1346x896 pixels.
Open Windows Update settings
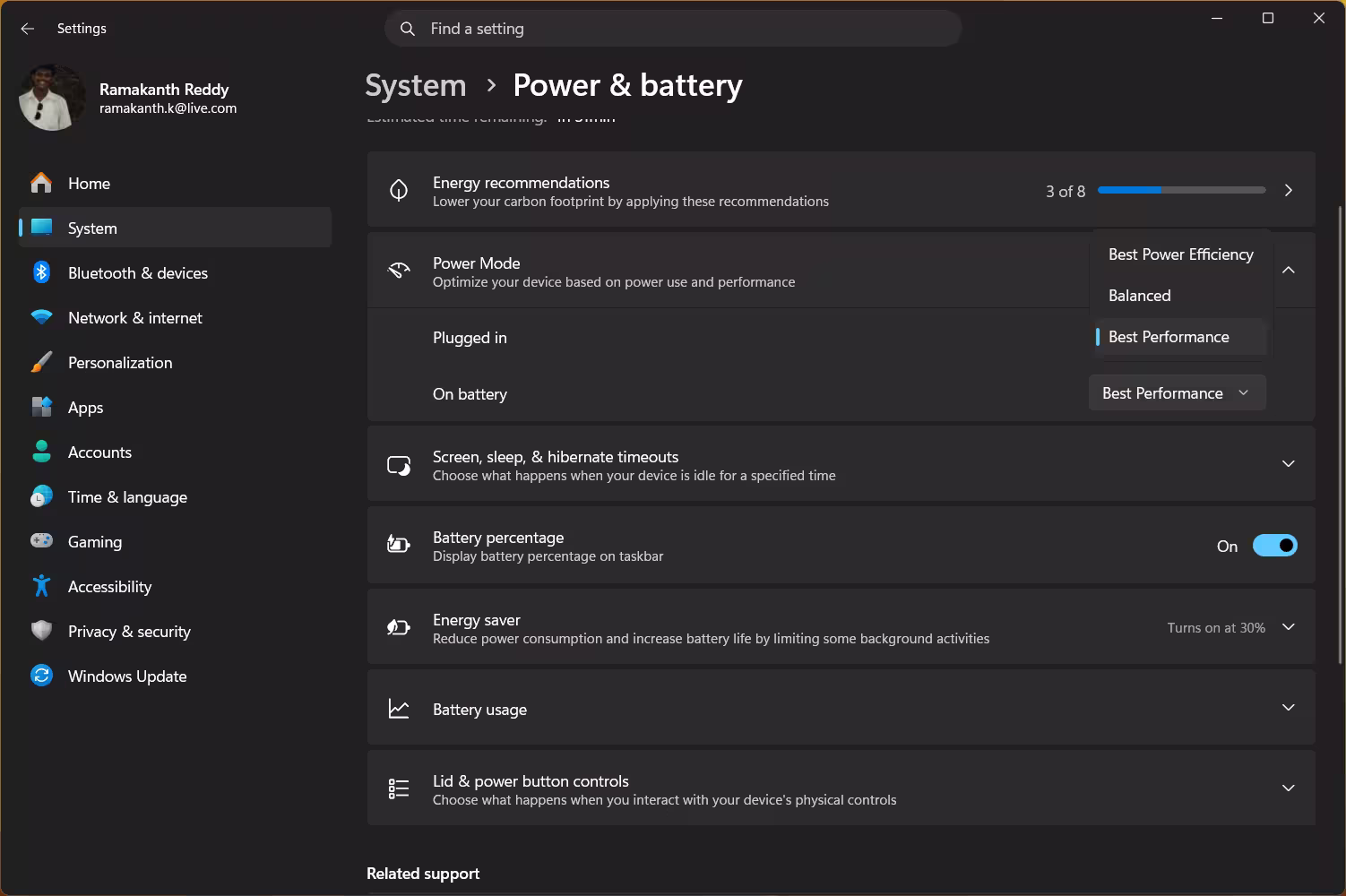click(x=175, y=676)
